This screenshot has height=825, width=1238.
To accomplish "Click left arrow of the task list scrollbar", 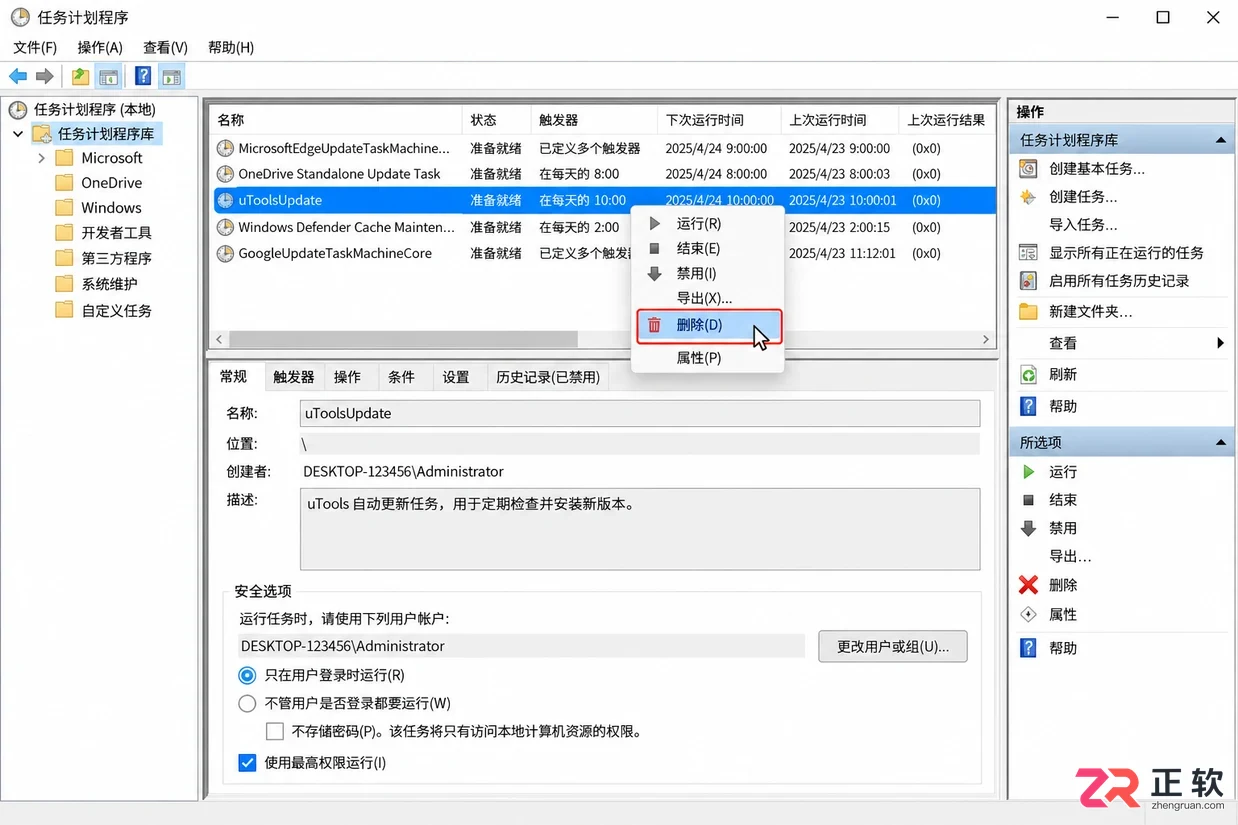I will tap(219, 340).
